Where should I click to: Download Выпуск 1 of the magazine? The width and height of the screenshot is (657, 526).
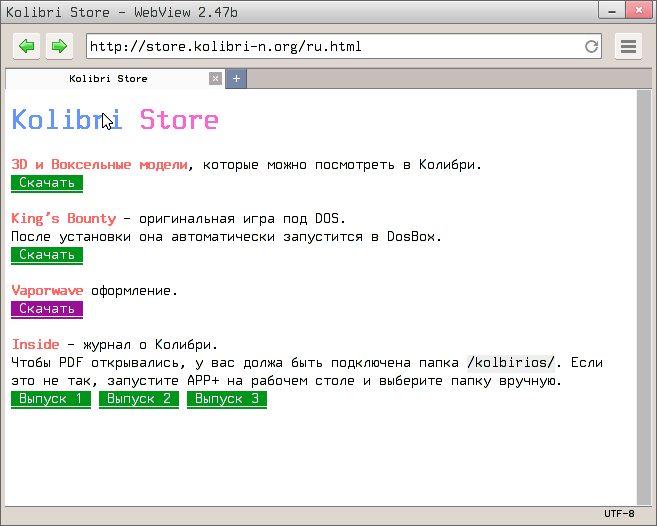pos(51,399)
